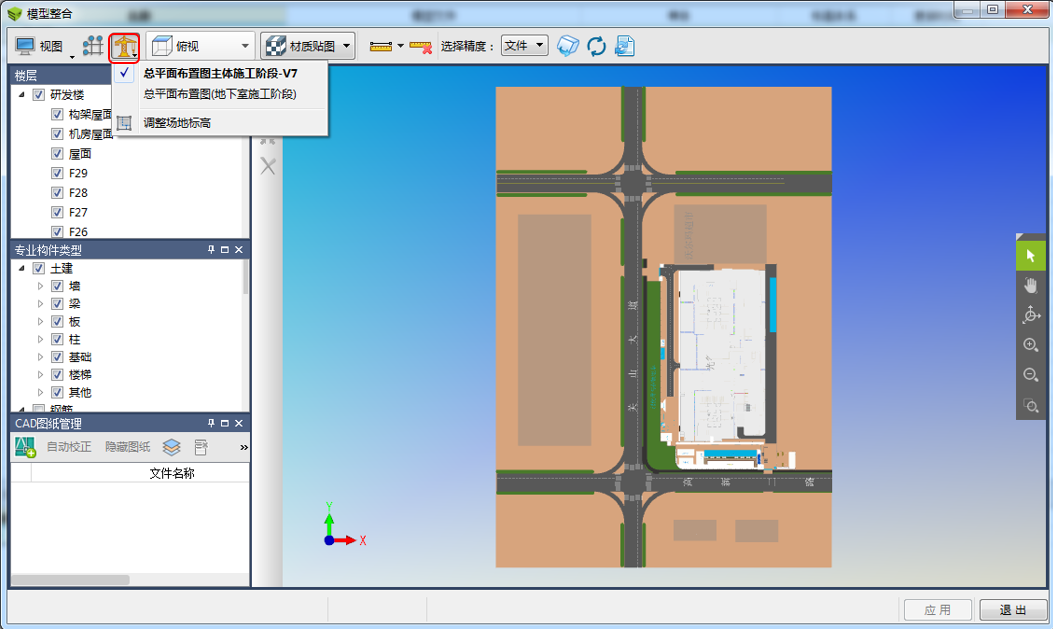The height and width of the screenshot is (630, 1053).
Task: Select the F26 floor row
Action: click(x=78, y=232)
